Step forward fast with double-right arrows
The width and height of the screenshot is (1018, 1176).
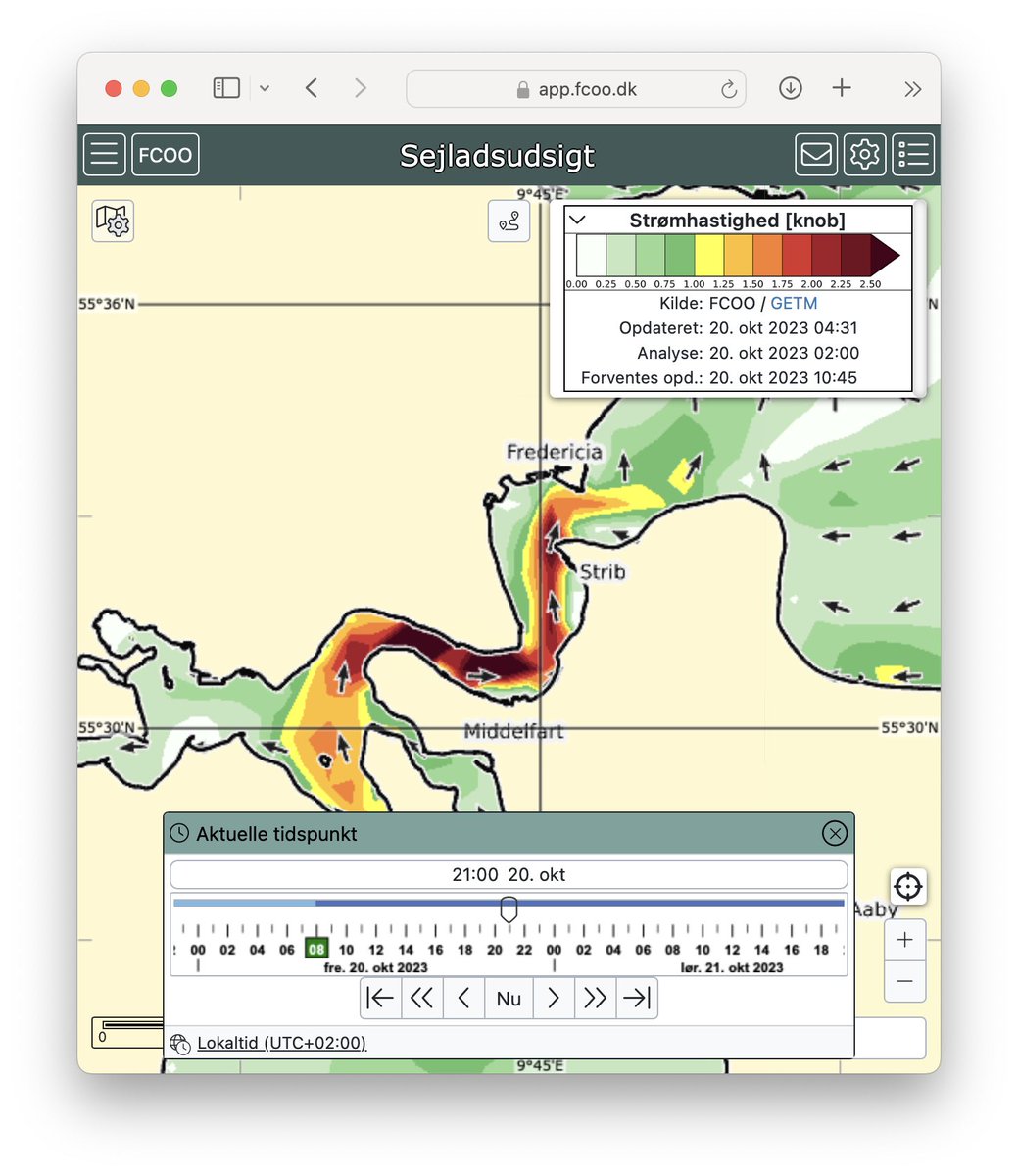point(595,999)
